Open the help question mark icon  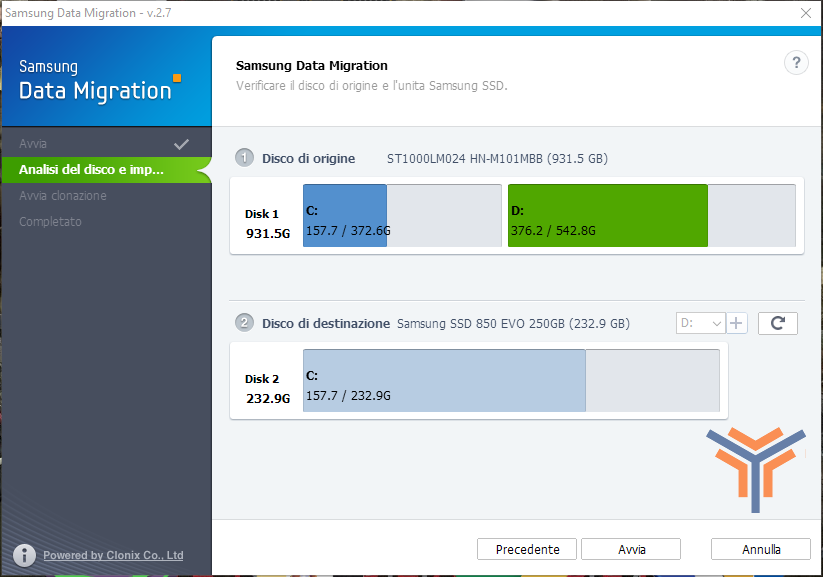(x=796, y=63)
